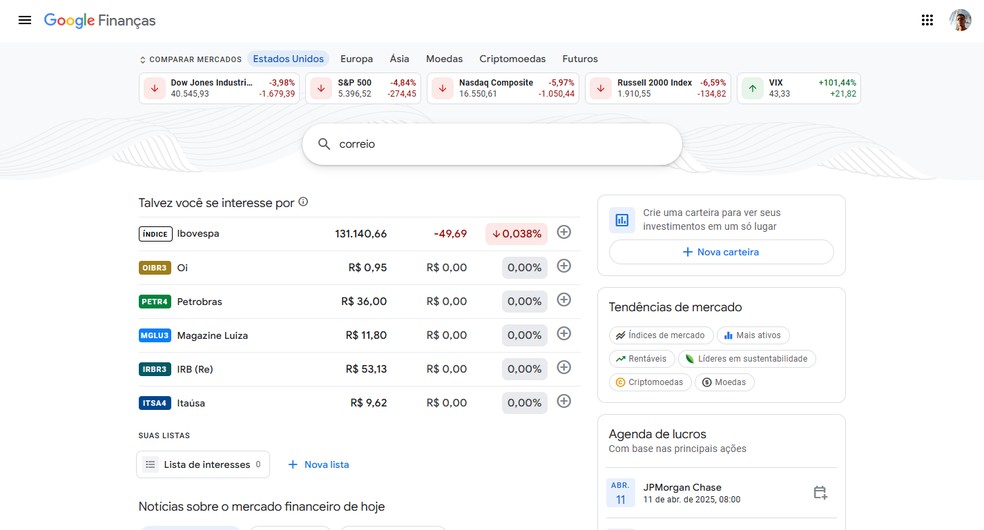
Task: Click the OIBR3 ticker badge
Action: (x=155, y=268)
